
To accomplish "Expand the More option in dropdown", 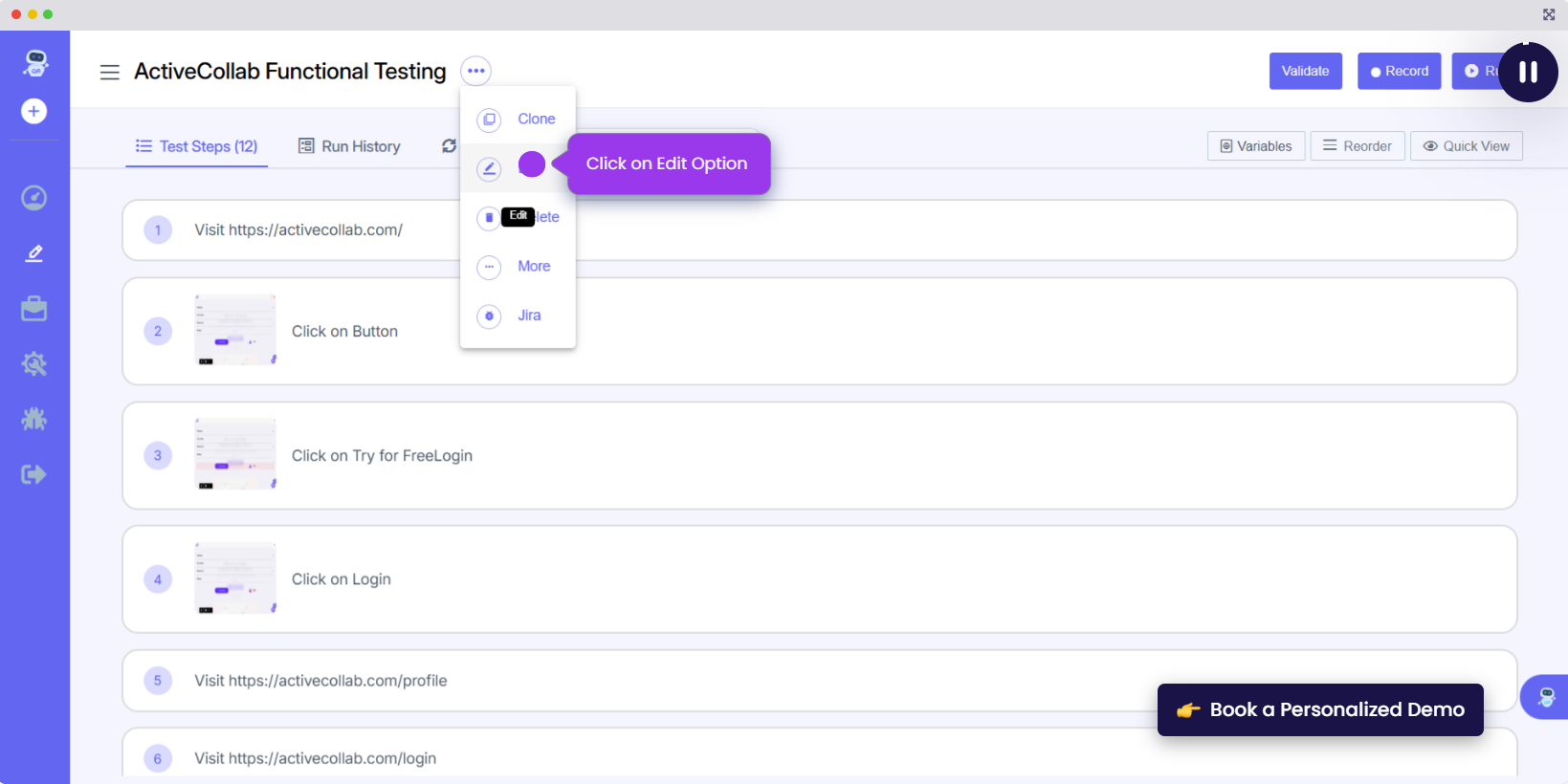I will pos(533,267).
